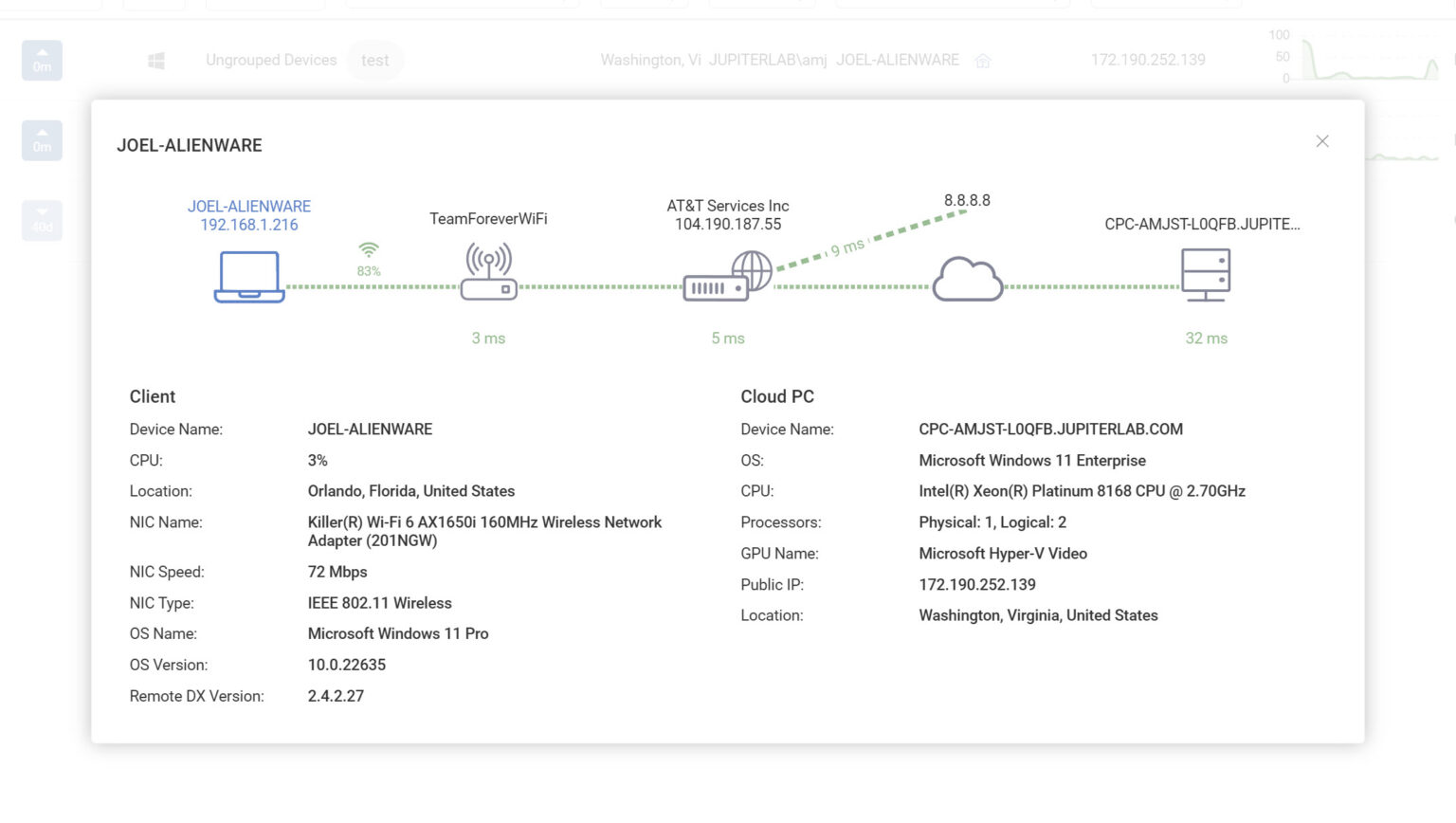1456x823 pixels.
Task: Select the Ungrouped Devices group label
Action: pyautogui.click(x=271, y=60)
